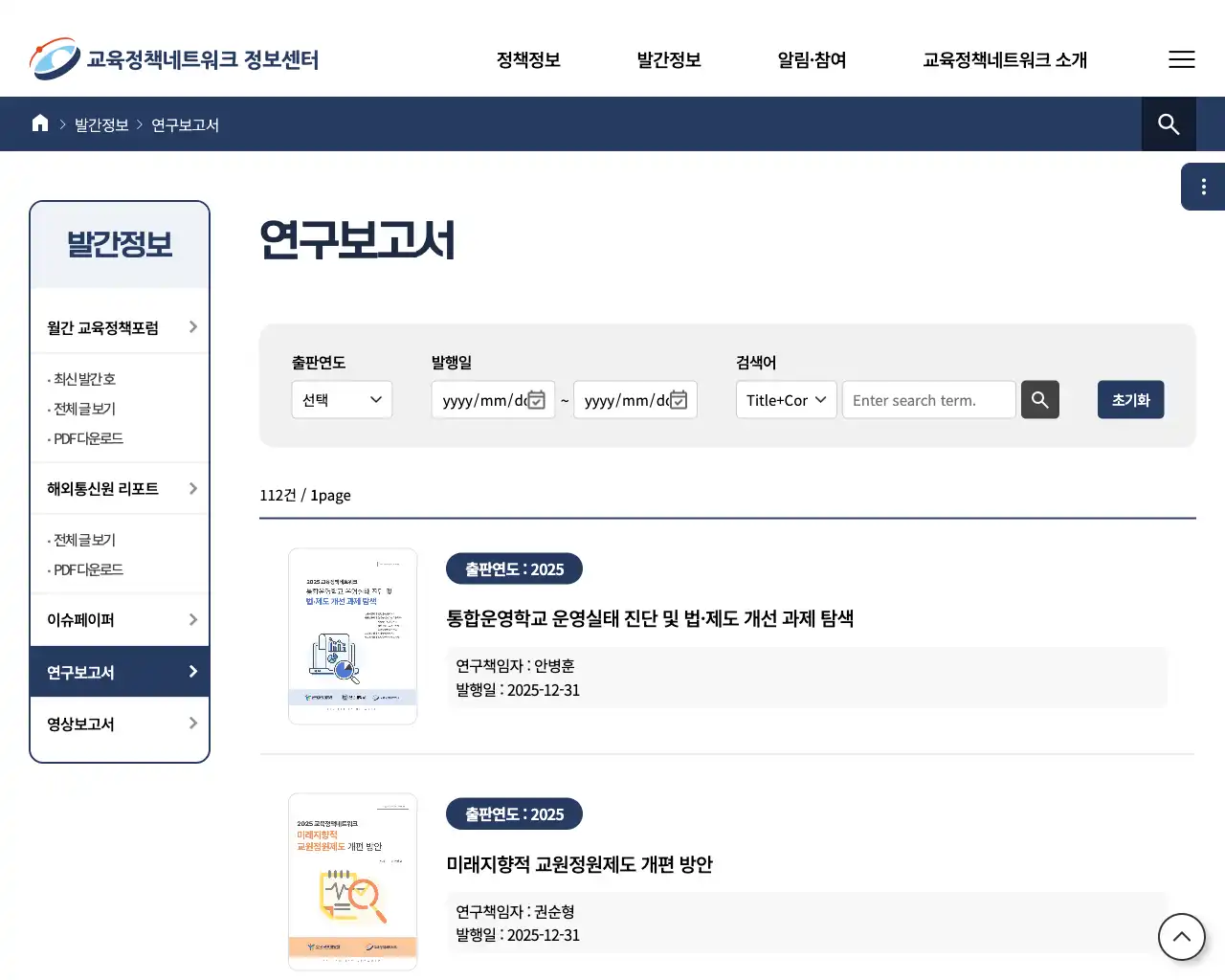Run the search with the magnifier button
This screenshot has height=980, width=1225.
[1040, 400]
